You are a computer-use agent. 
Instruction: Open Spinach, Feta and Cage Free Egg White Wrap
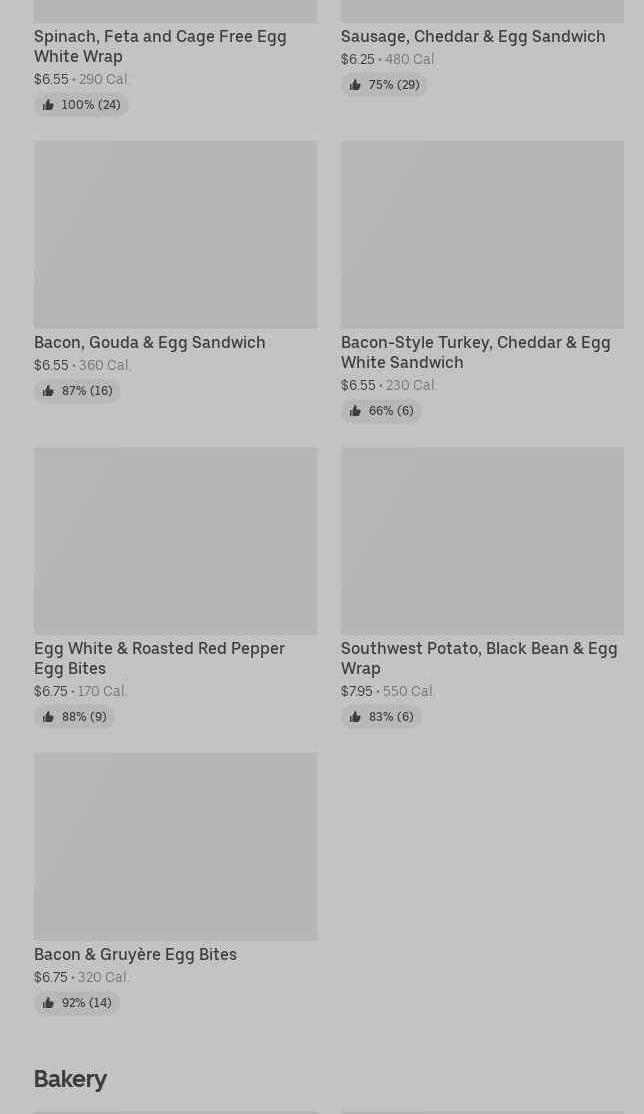pos(160,46)
